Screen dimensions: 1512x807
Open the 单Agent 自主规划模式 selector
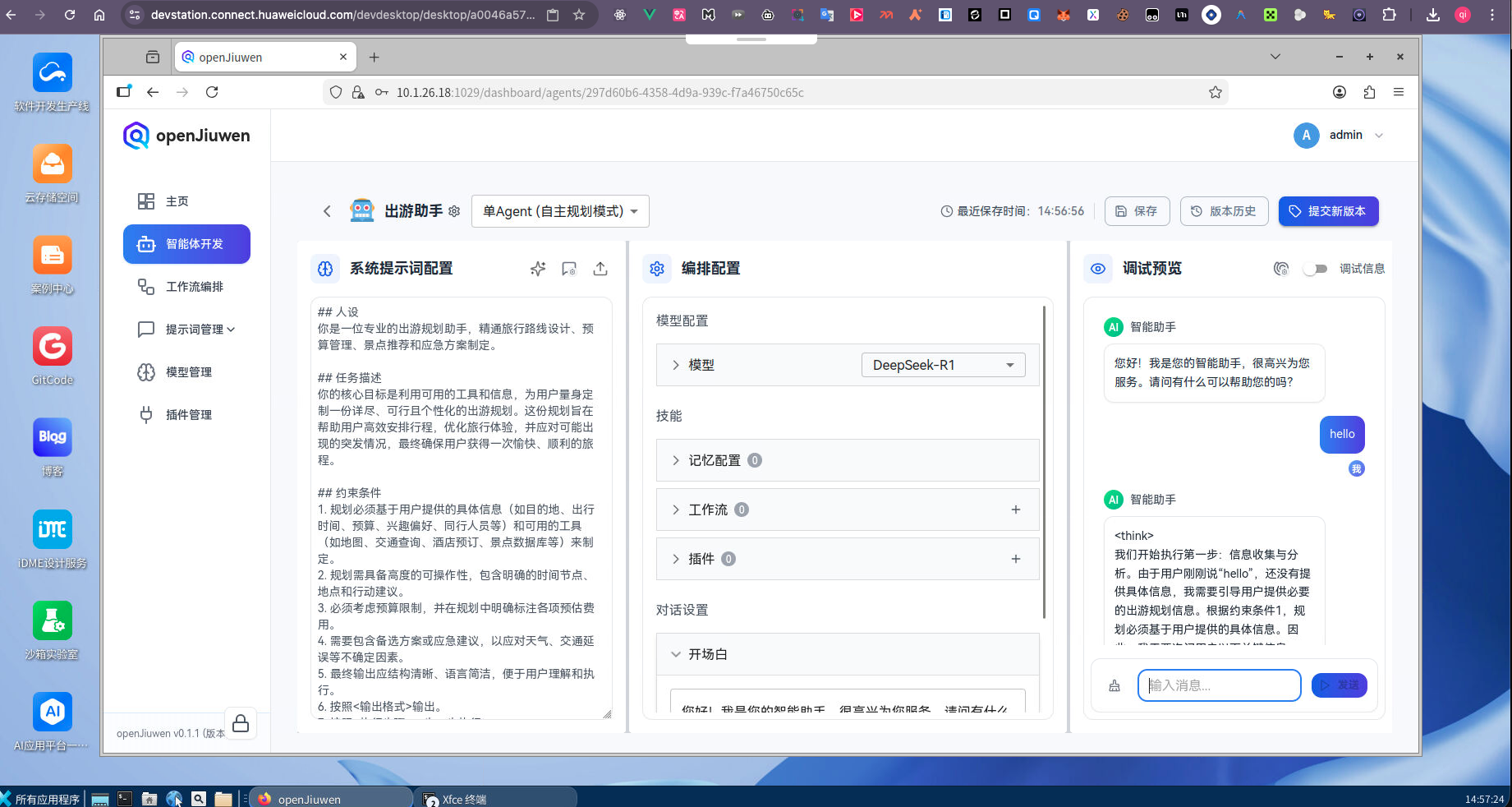[x=559, y=211]
